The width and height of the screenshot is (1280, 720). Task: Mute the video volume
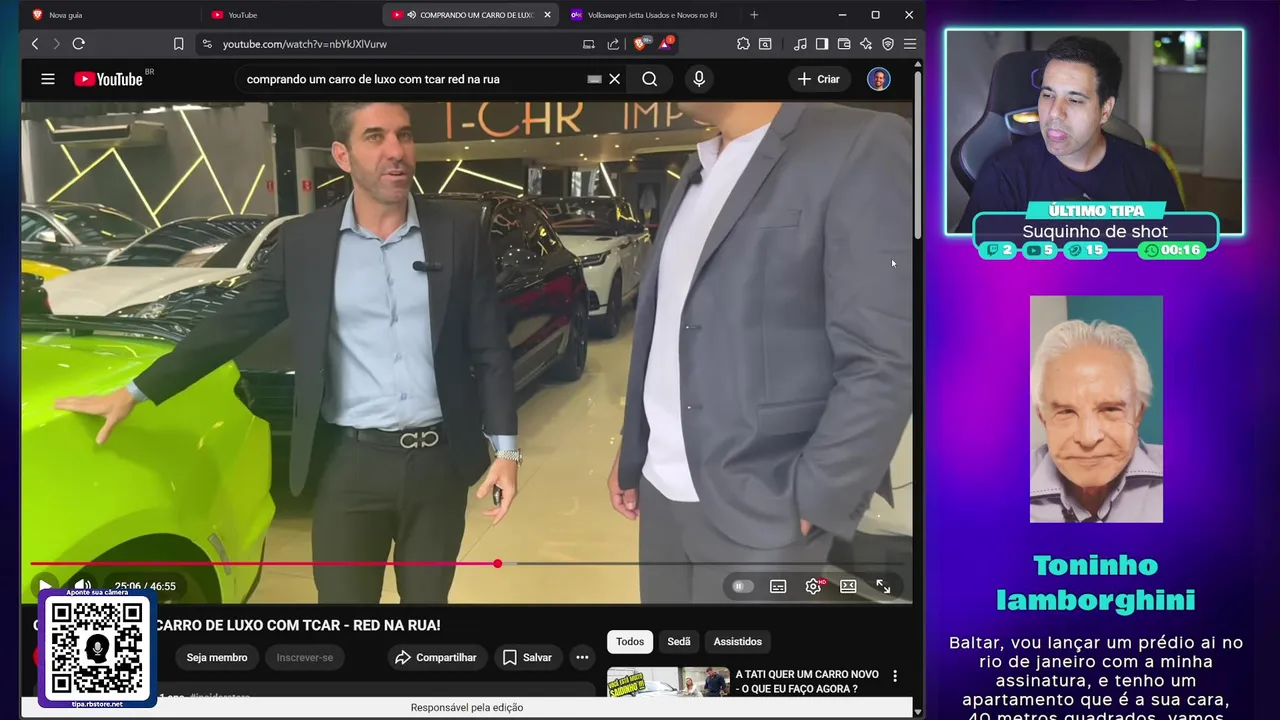tap(83, 586)
